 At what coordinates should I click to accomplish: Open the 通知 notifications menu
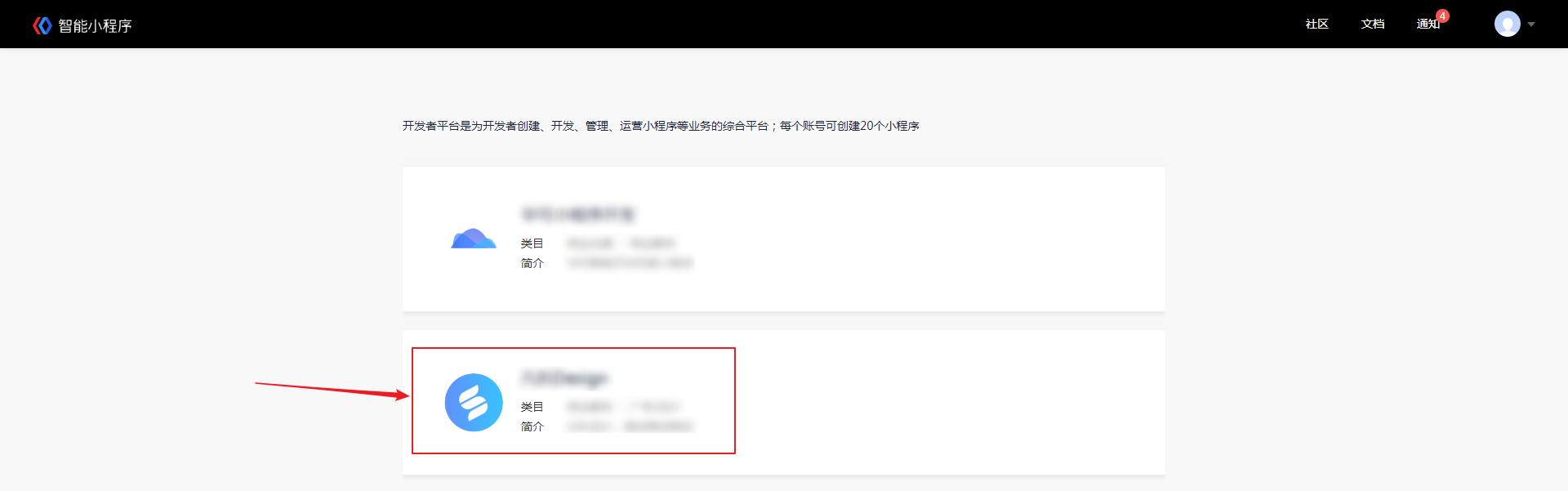pyautogui.click(x=1428, y=25)
